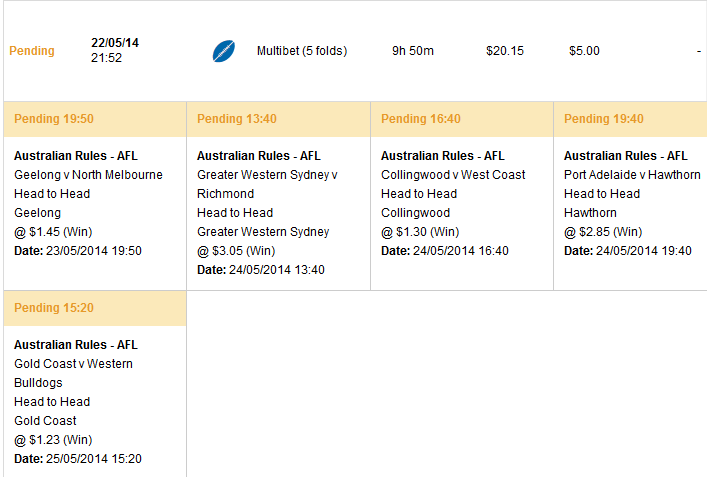Click Geelong v North Melbourne match text

pyautogui.click(x=88, y=174)
